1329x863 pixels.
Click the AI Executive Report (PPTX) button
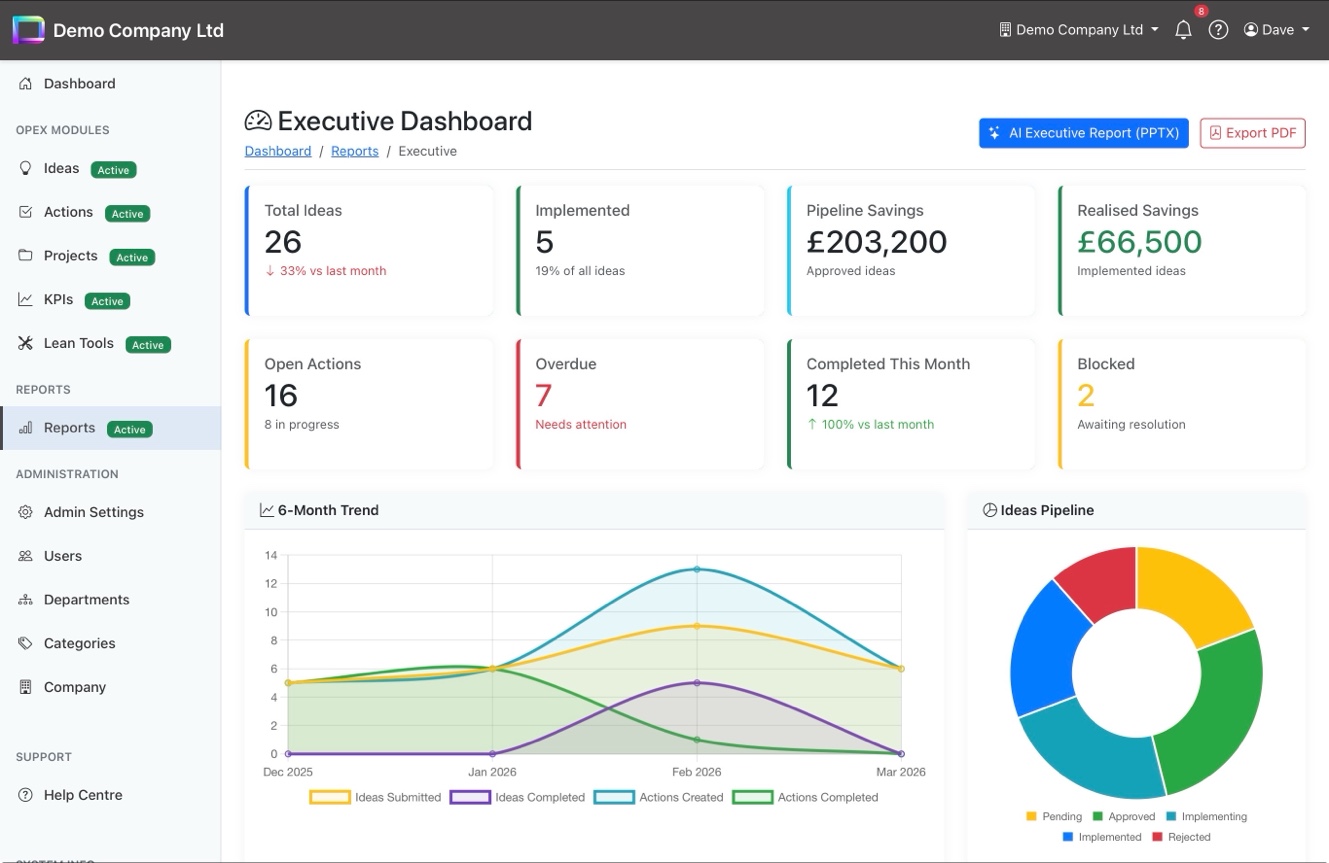click(1083, 132)
